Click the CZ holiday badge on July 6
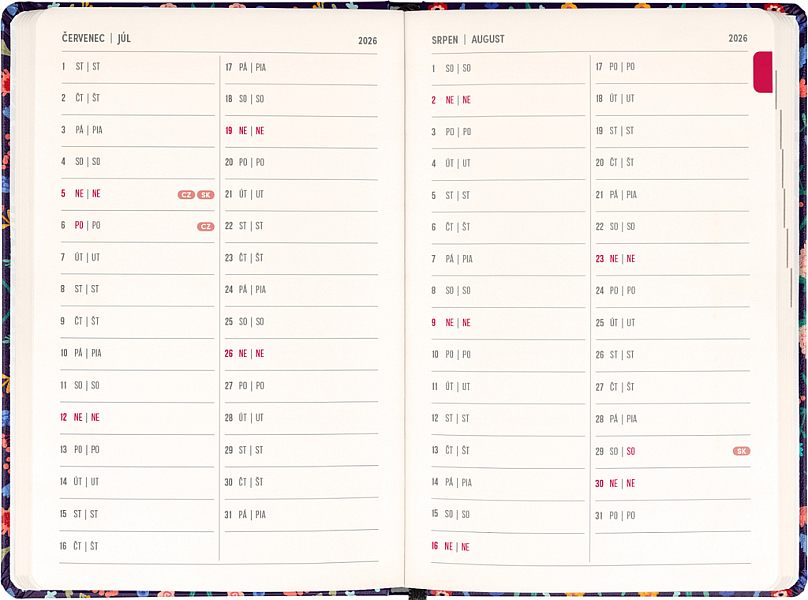The height and width of the screenshot is (600, 808). [x=205, y=227]
